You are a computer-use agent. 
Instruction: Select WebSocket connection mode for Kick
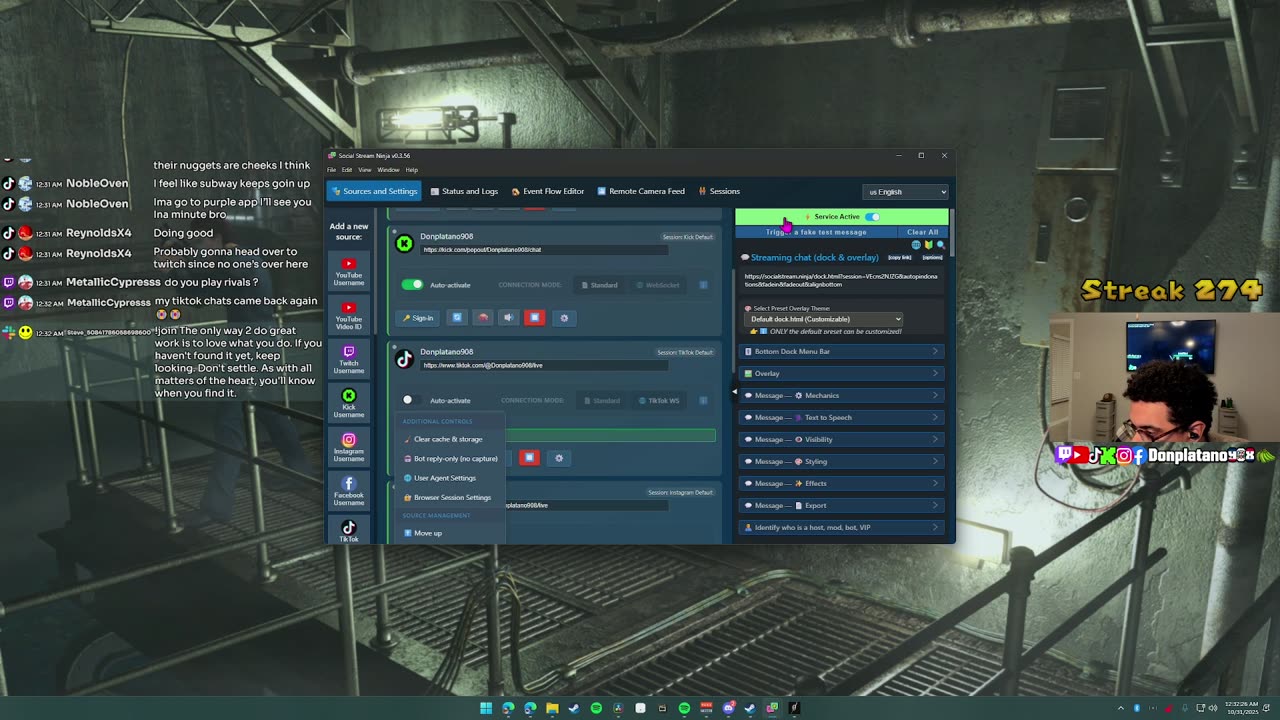[658, 285]
